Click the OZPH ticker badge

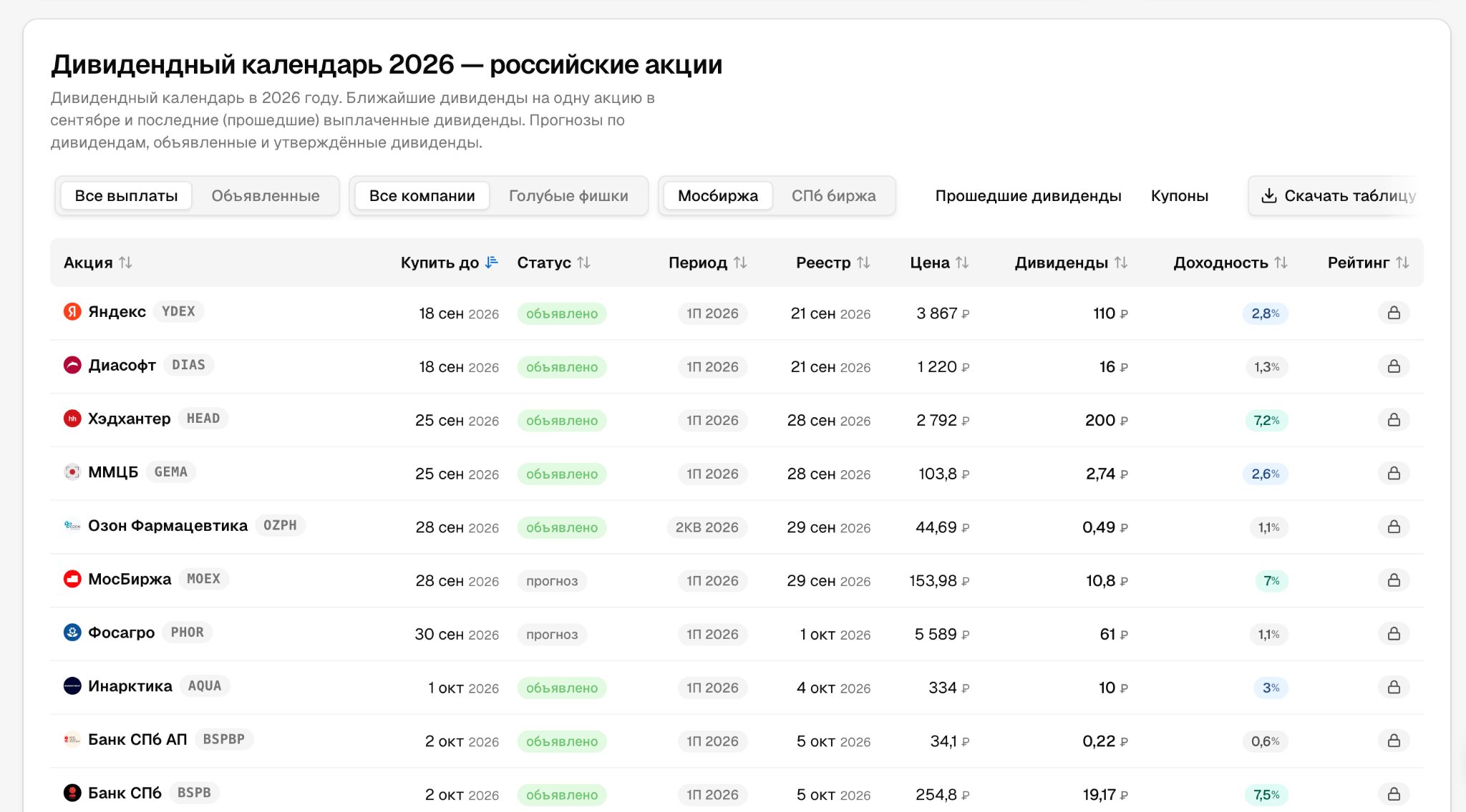pyautogui.click(x=280, y=525)
